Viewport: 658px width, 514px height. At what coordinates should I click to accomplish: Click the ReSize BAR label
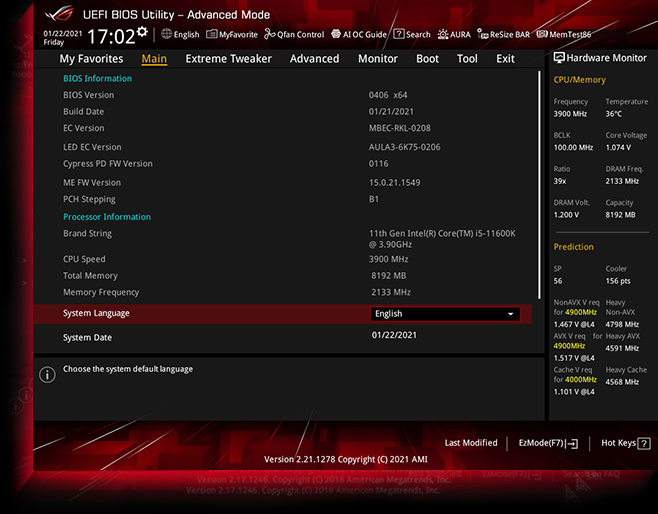510,35
